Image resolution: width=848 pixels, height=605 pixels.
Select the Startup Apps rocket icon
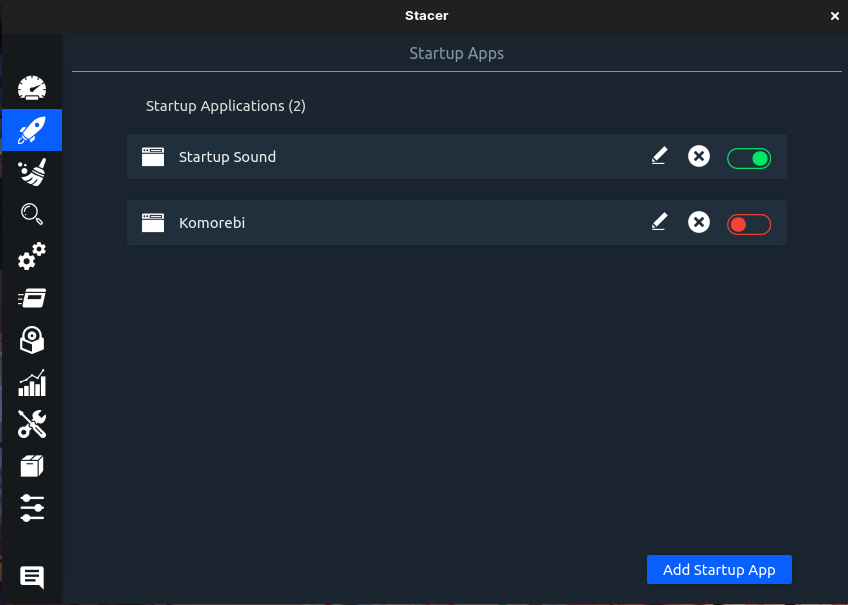[x=32, y=130]
